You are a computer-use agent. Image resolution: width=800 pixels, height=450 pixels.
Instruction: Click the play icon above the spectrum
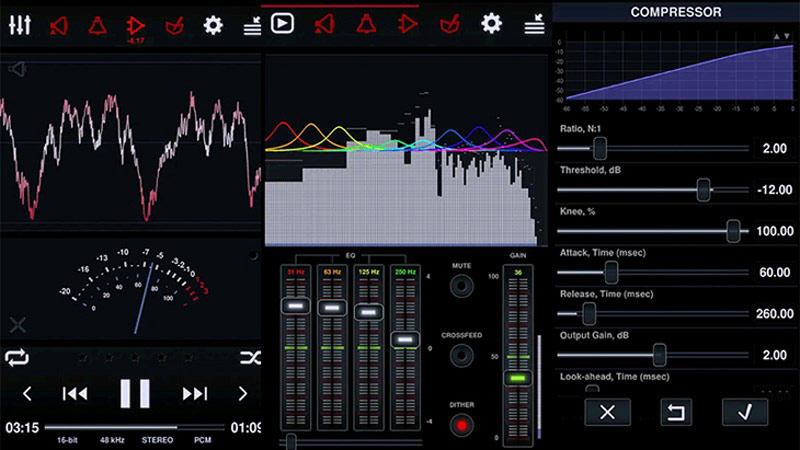[x=282, y=23]
